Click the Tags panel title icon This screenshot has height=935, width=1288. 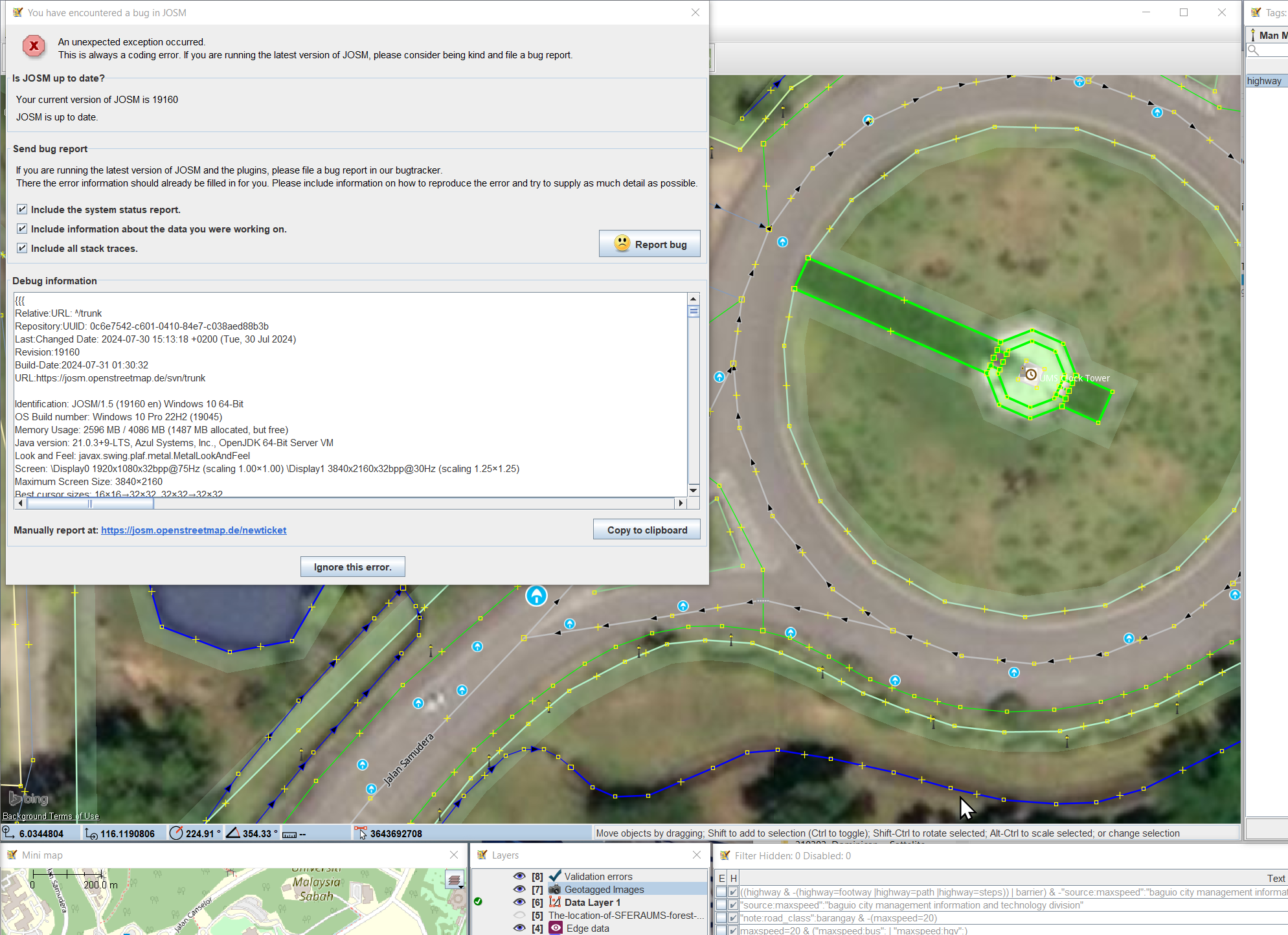1256,12
